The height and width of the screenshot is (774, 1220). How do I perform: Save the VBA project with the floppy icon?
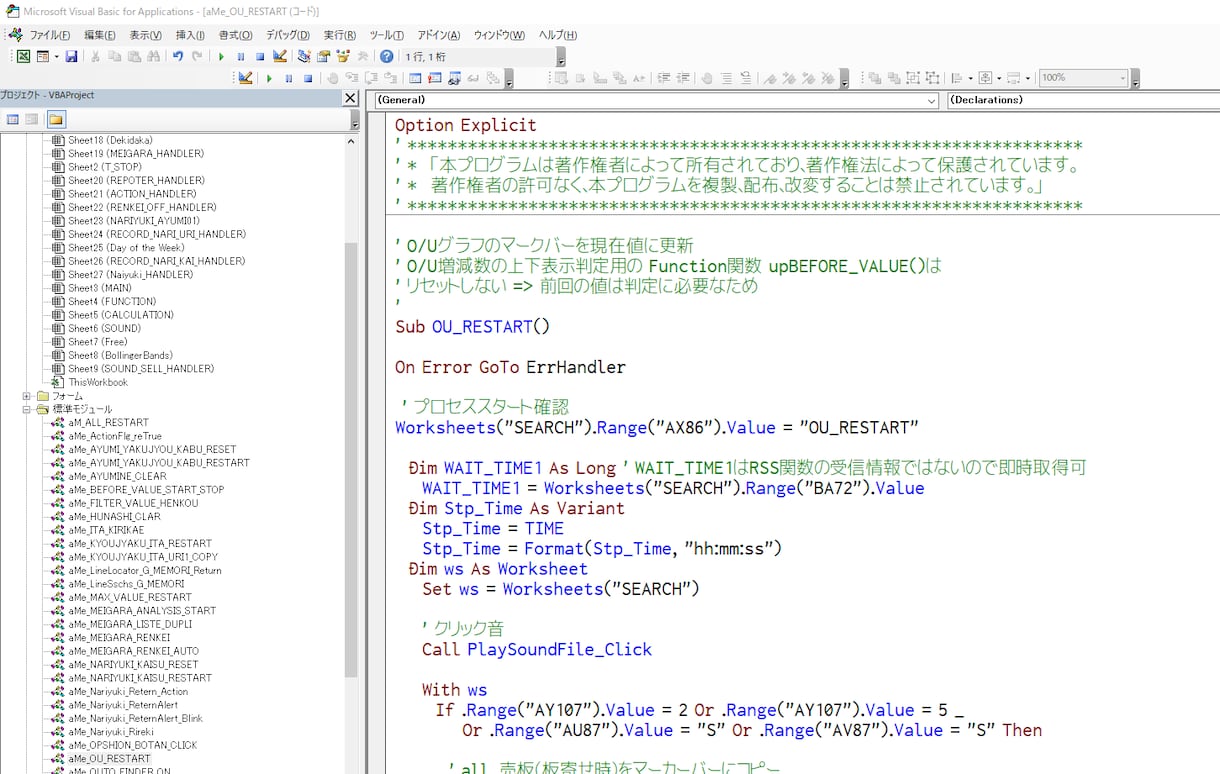tap(71, 57)
